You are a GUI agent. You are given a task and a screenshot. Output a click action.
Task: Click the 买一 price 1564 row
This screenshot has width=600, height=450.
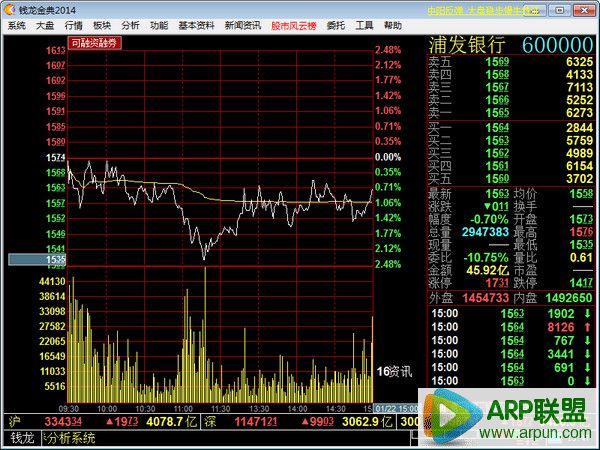pyautogui.click(x=510, y=127)
